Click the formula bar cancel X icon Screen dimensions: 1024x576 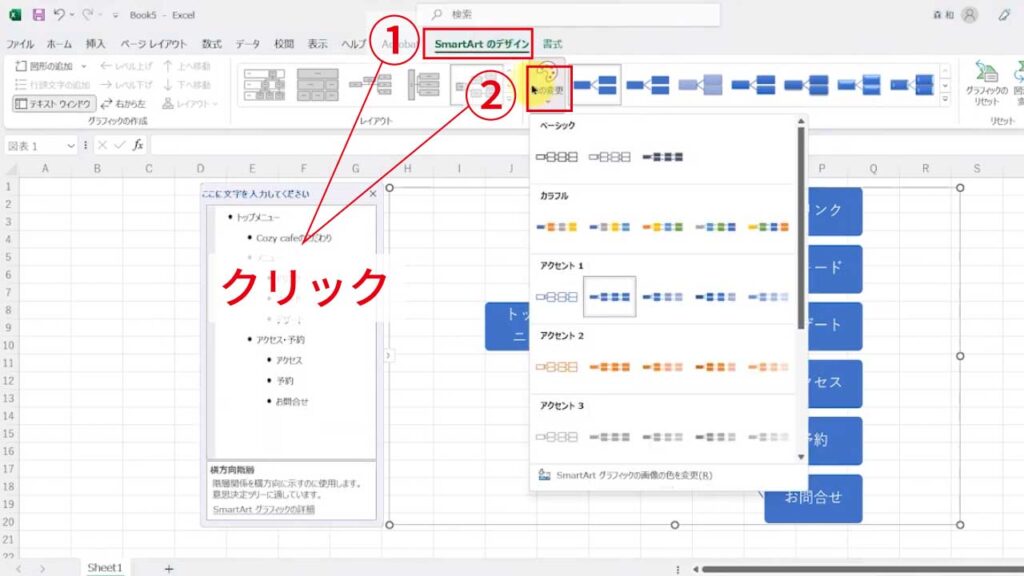[x=102, y=145]
